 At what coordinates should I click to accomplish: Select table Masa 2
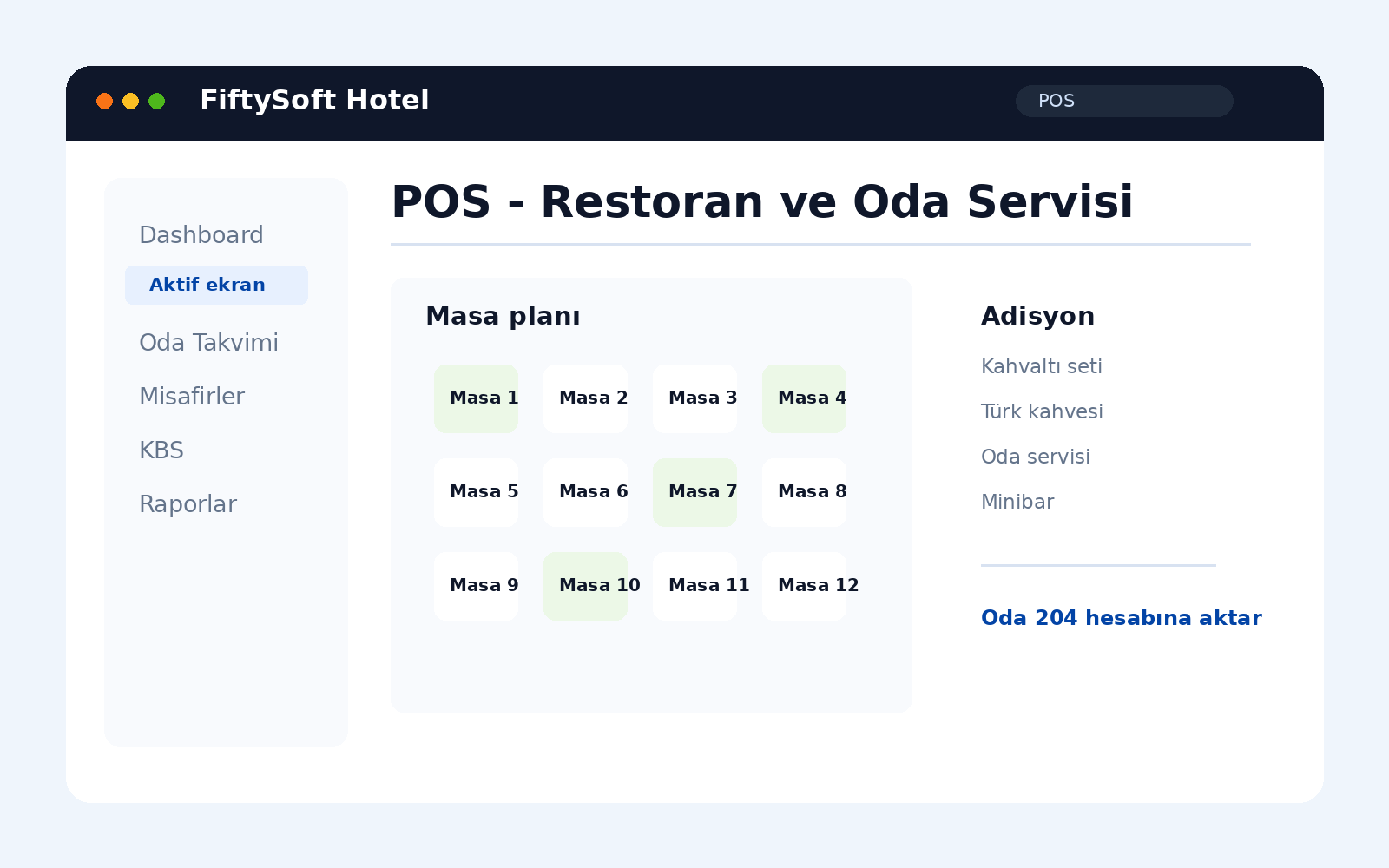tap(585, 398)
